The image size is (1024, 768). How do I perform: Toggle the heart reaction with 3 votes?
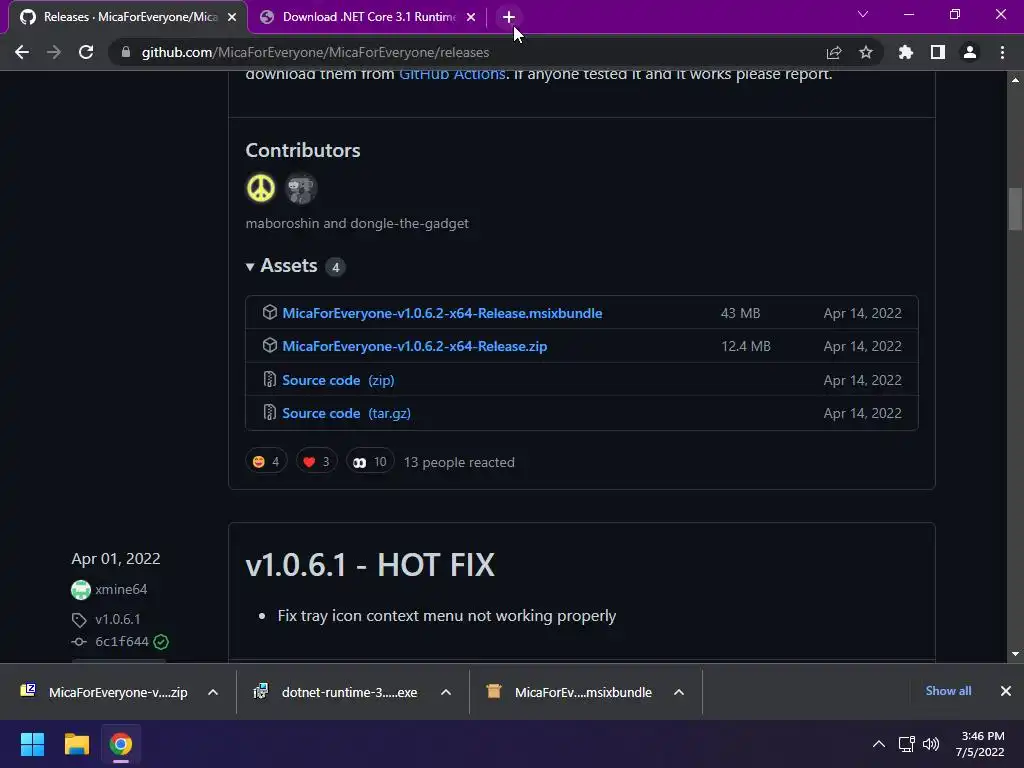click(316, 462)
